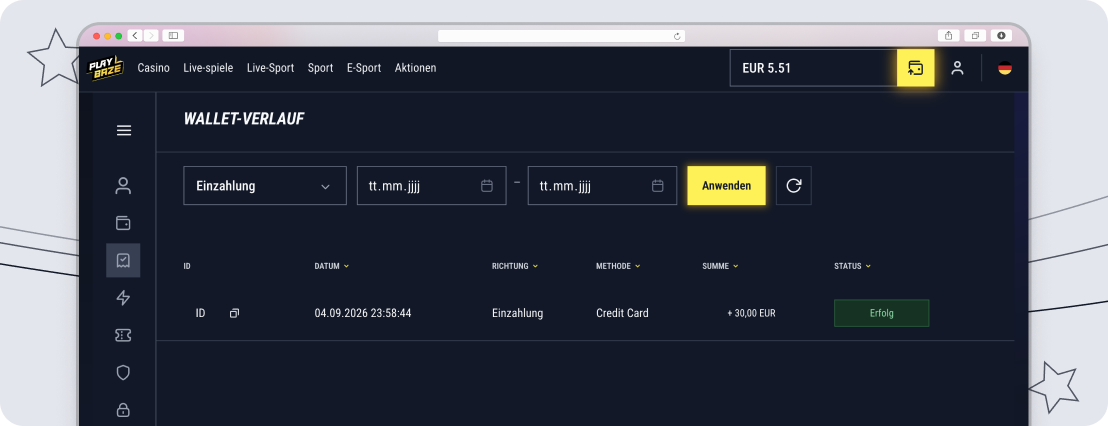Copy the transaction ID with copy icon

point(235,313)
